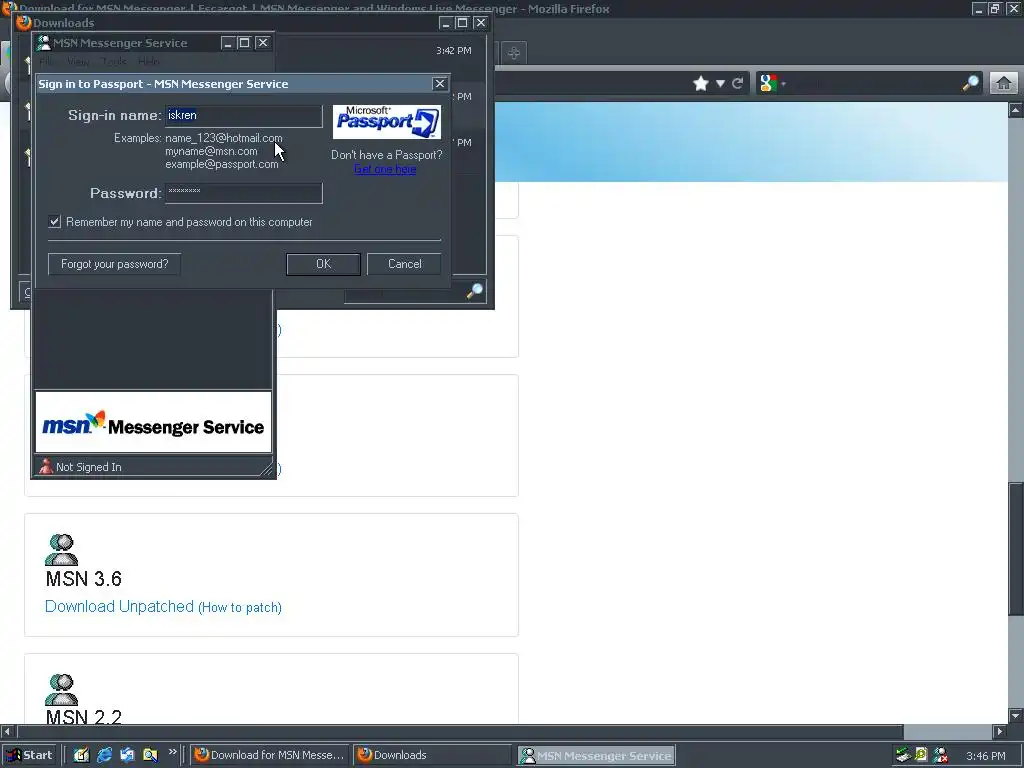Launch Outlook Express from quick launch
Viewport: 1024px width, 768px height.
point(127,755)
